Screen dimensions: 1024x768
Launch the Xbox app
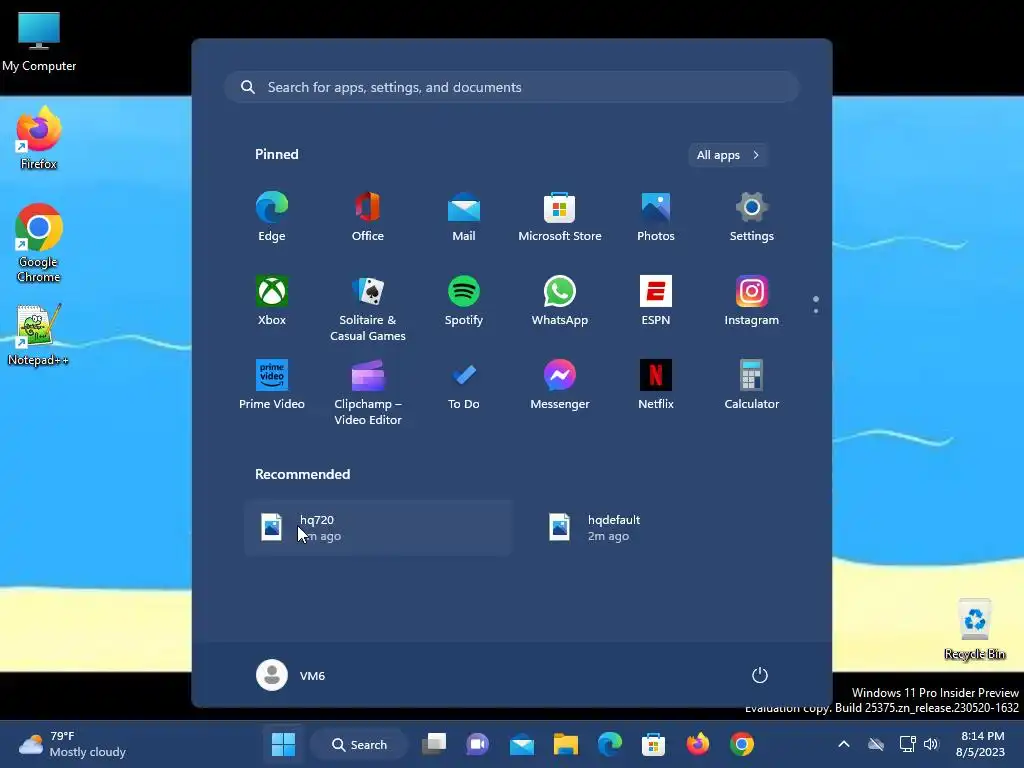(272, 300)
